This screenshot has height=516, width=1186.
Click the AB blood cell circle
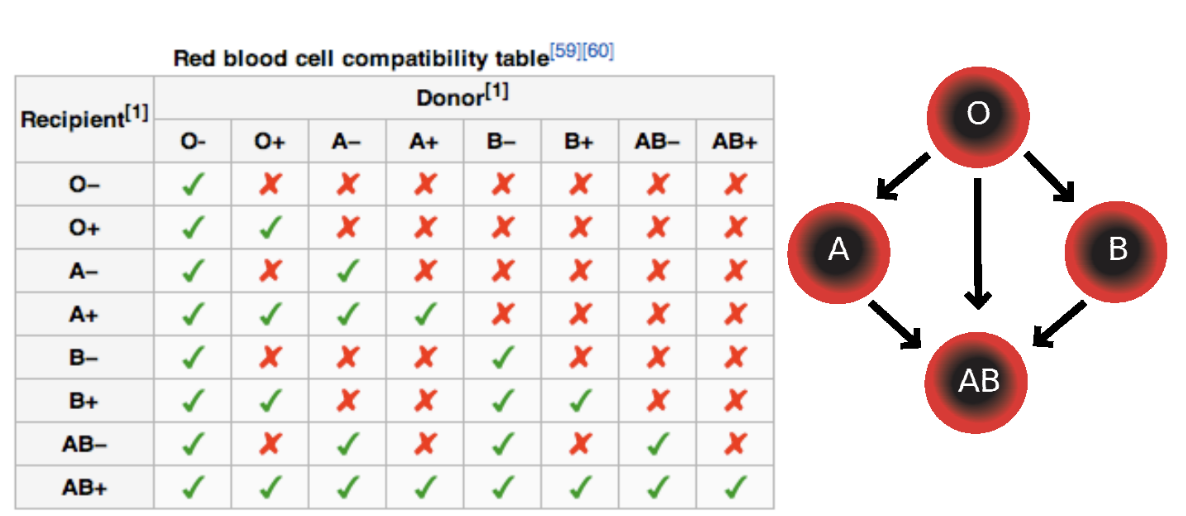(977, 382)
